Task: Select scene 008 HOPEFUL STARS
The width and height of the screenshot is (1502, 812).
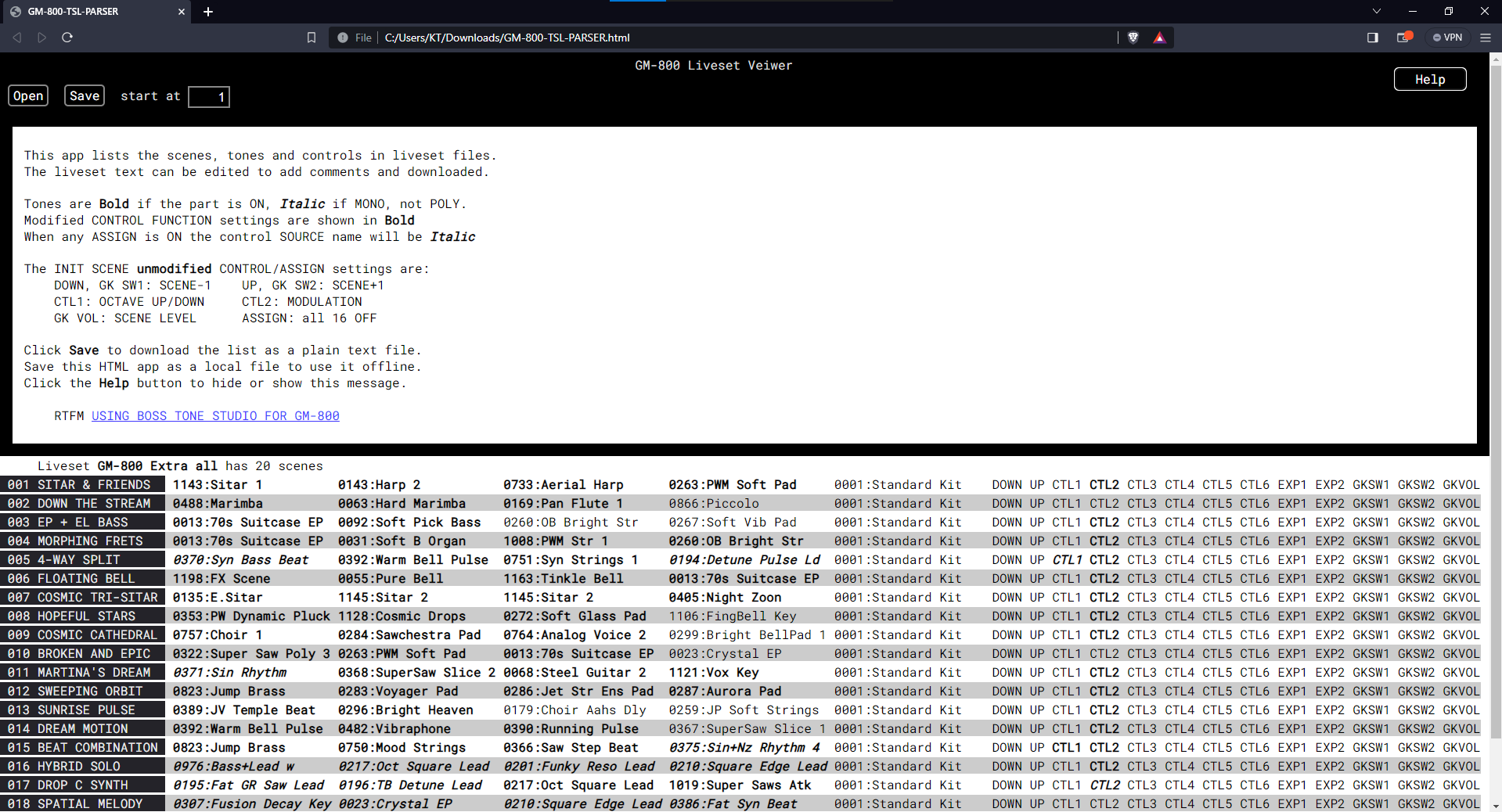Action: [x=82, y=616]
